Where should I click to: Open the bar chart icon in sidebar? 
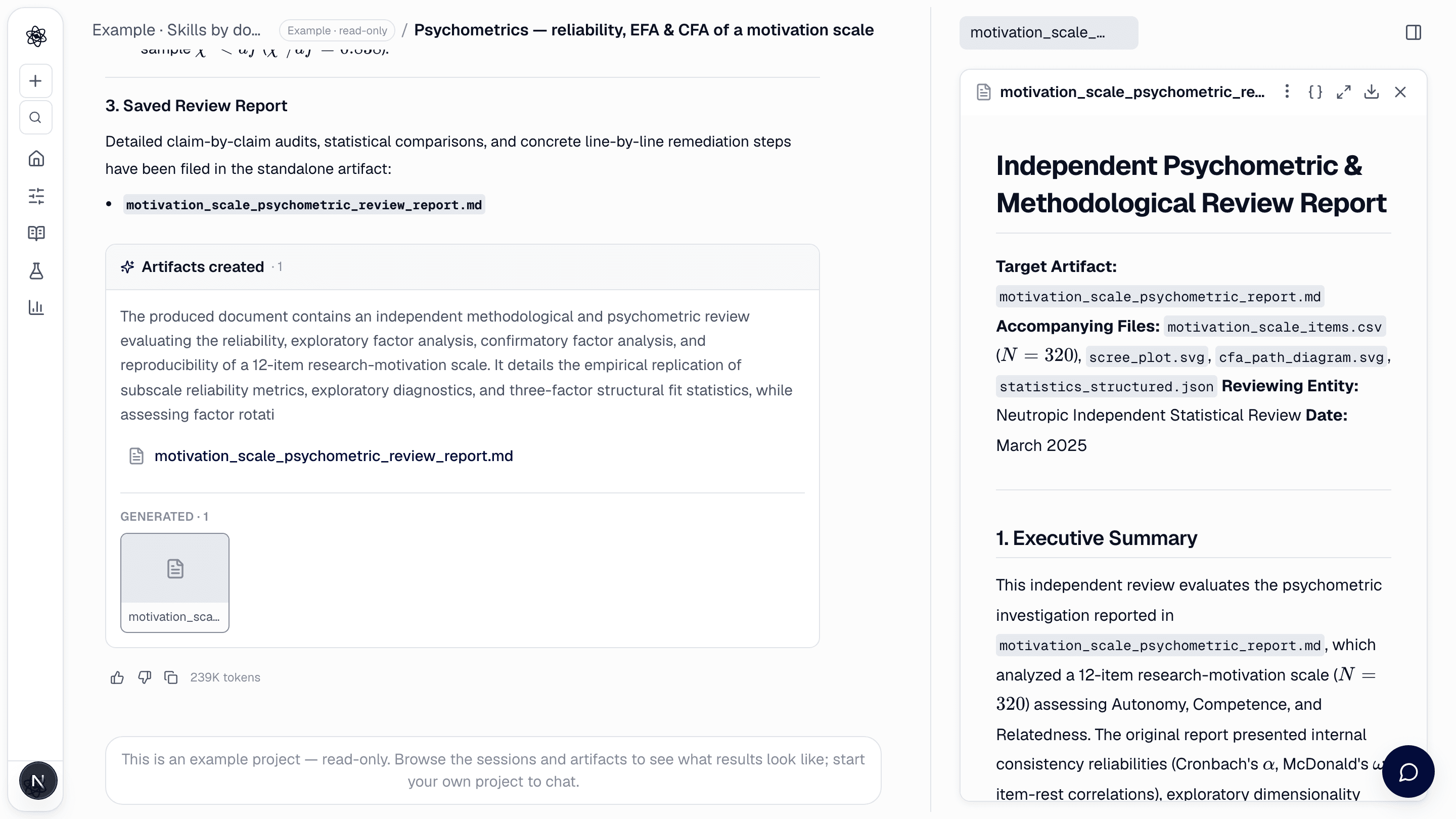pyautogui.click(x=36, y=307)
